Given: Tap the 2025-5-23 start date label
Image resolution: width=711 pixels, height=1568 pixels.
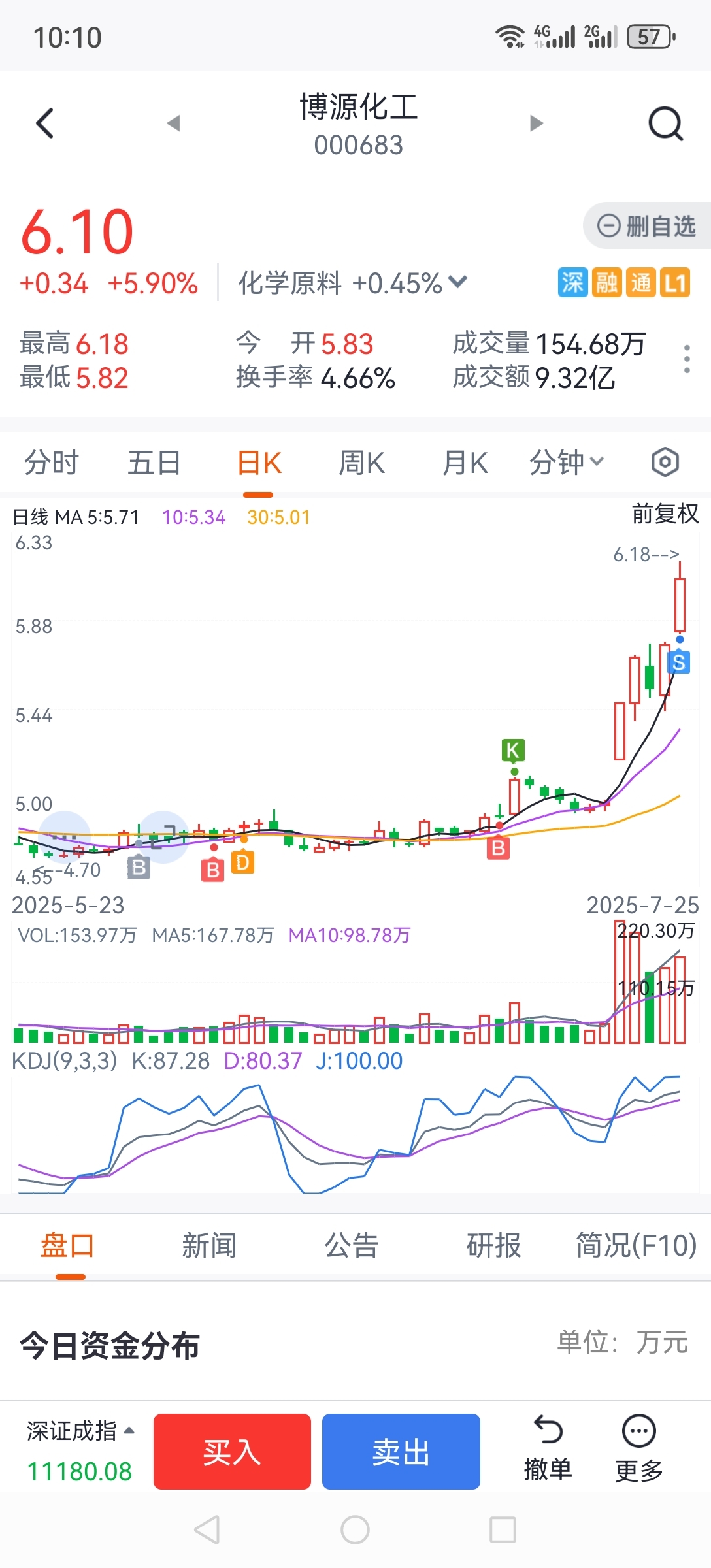Looking at the screenshot, I should coord(68,906).
